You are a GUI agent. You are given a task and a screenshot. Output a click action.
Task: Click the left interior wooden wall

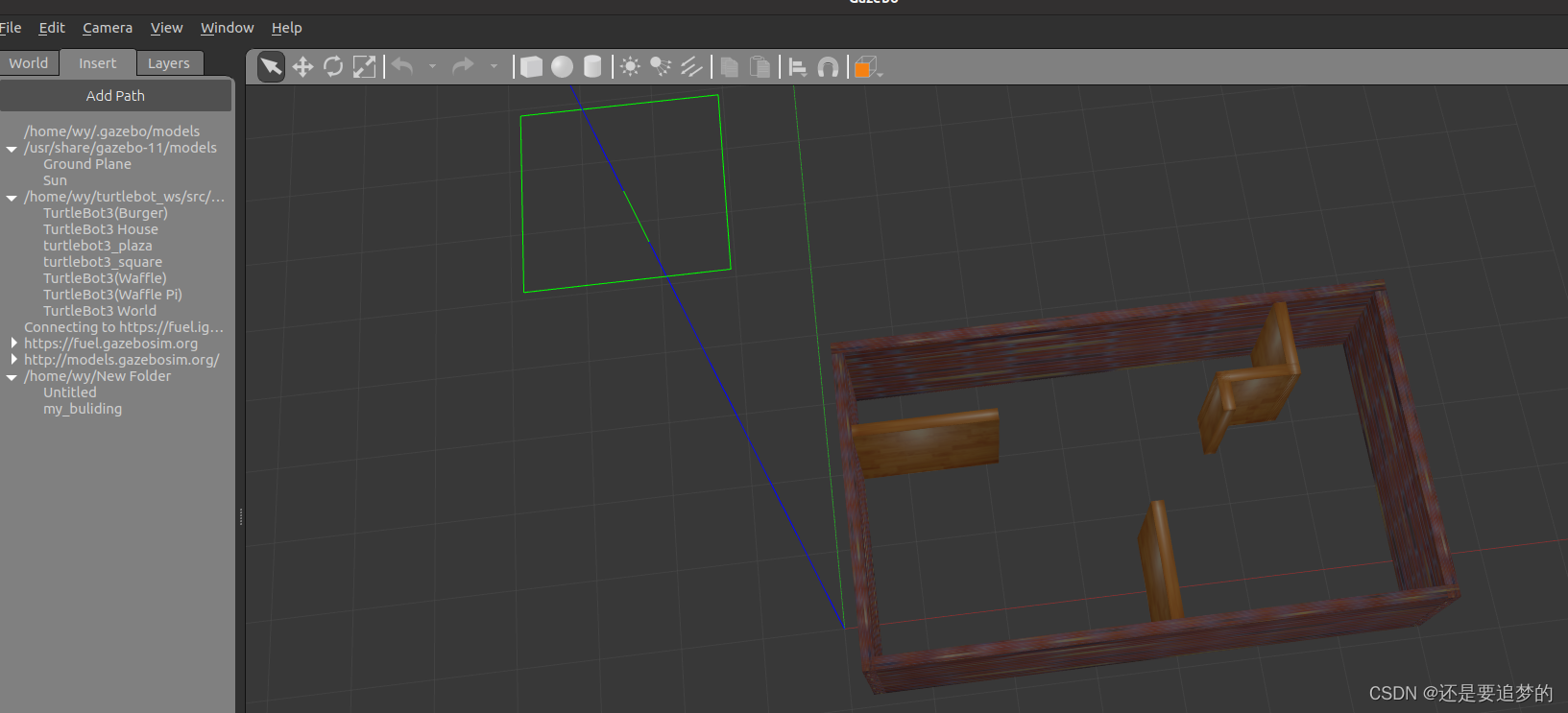click(x=927, y=443)
